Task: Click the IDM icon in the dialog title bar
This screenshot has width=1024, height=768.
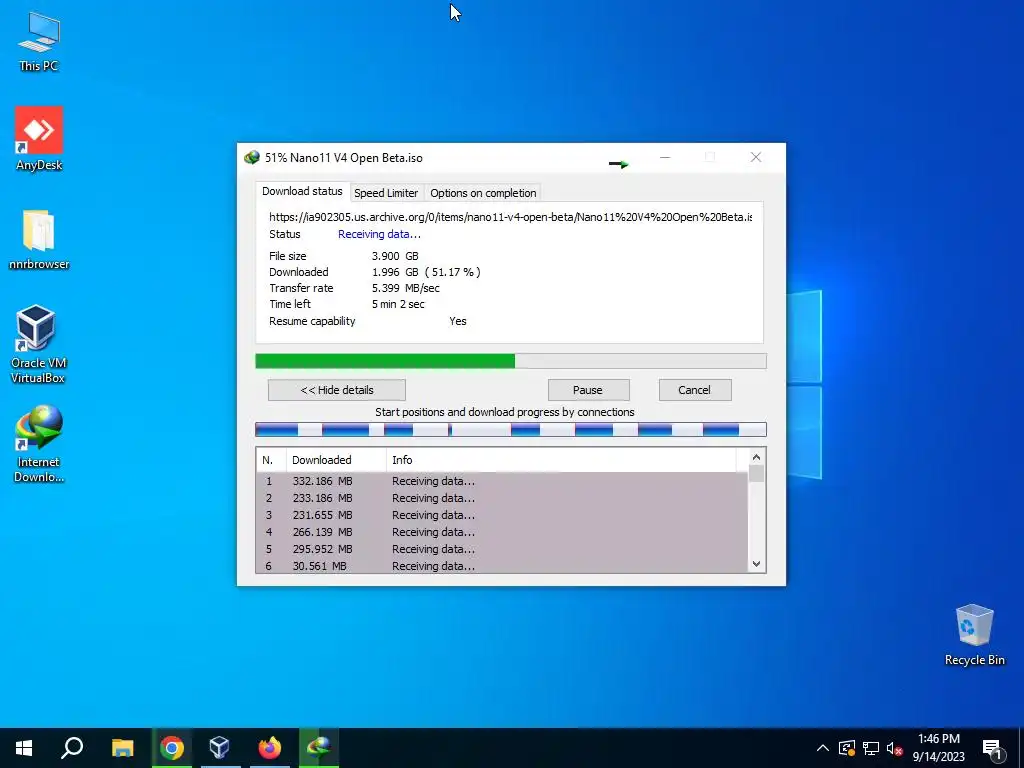Action: click(x=251, y=157)
